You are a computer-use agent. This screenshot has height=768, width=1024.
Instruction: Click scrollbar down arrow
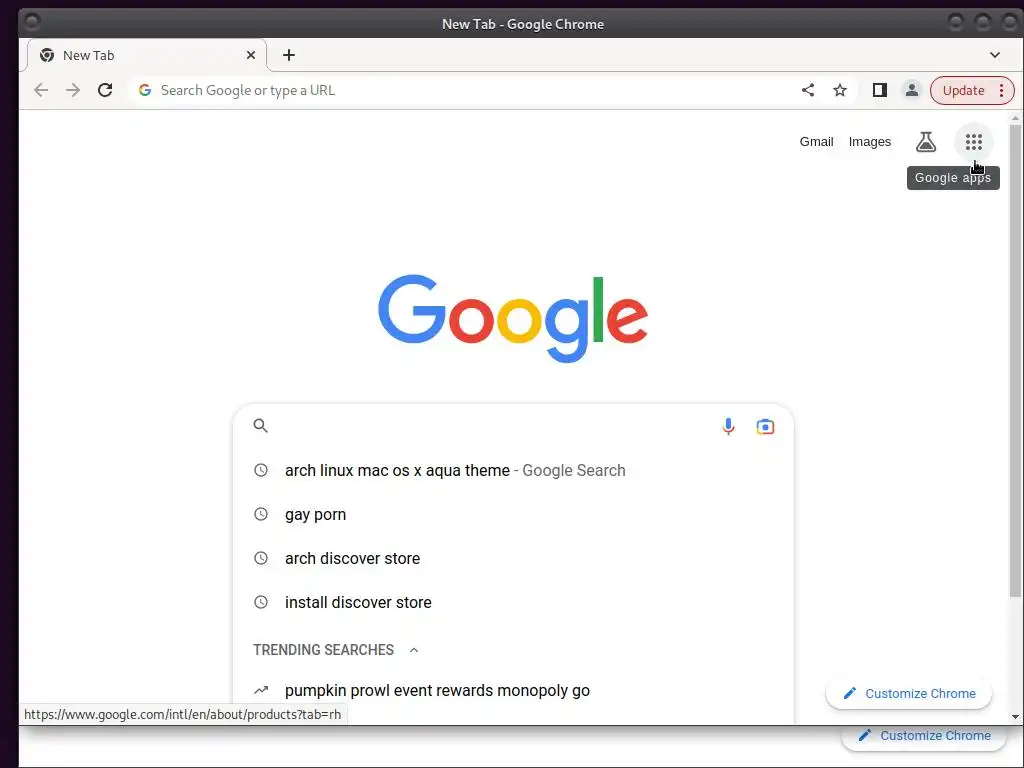1015,717
